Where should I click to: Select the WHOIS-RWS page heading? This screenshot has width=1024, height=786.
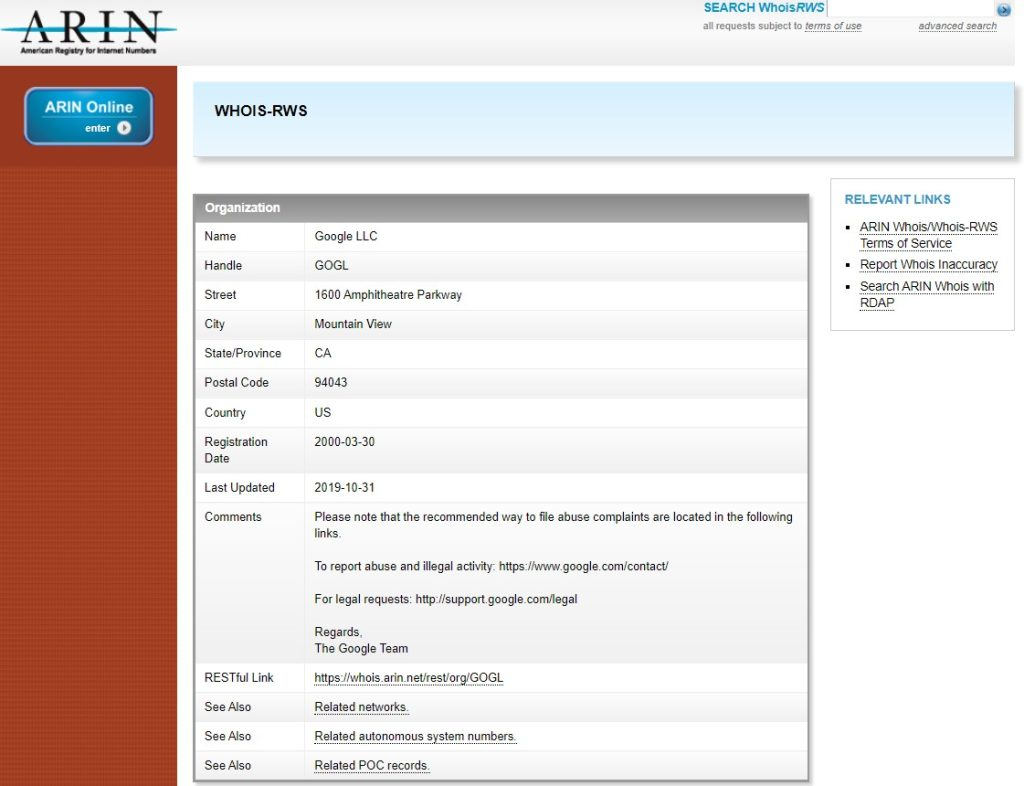261,111
